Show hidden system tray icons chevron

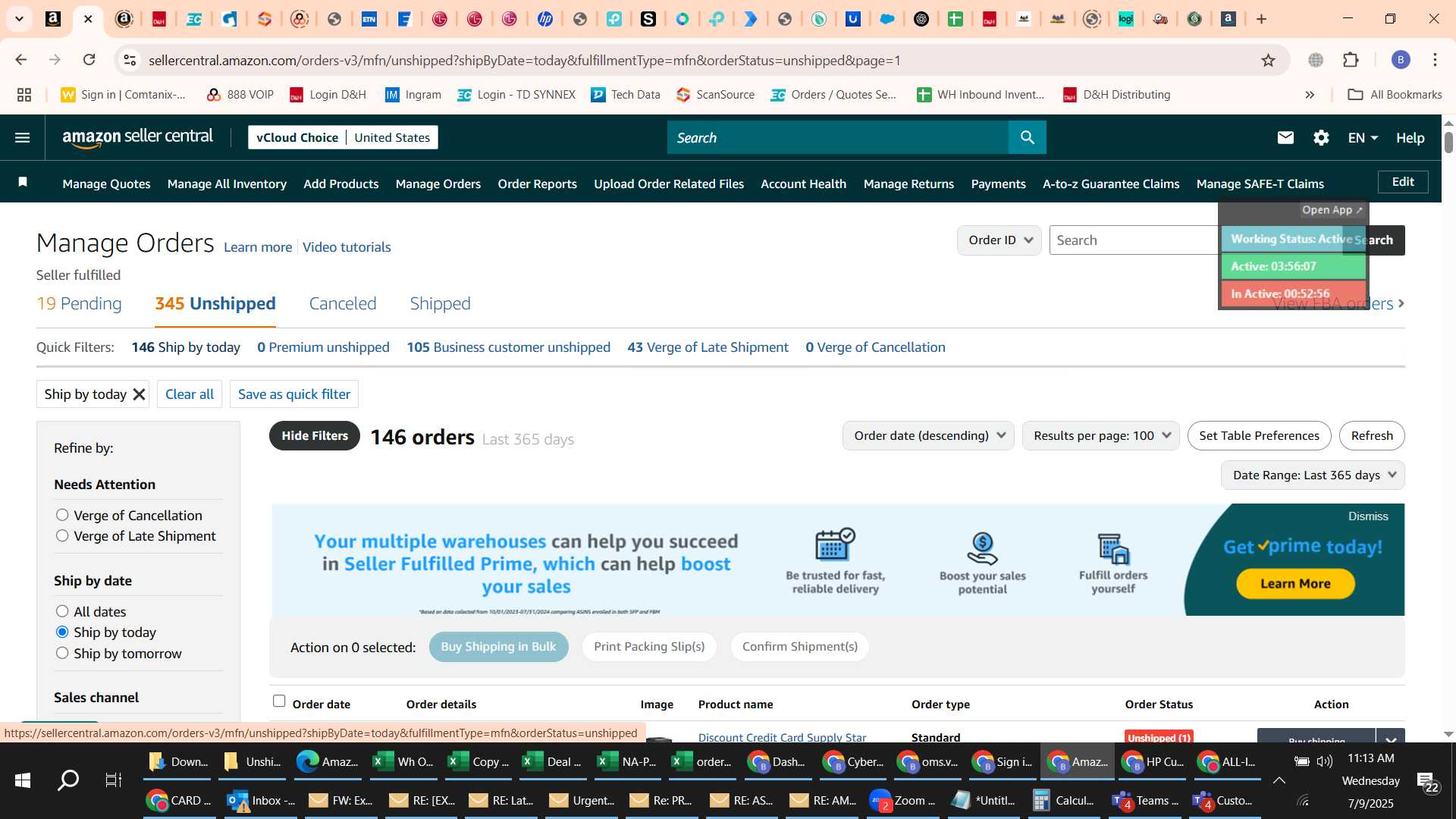[x=1279, y=780]
